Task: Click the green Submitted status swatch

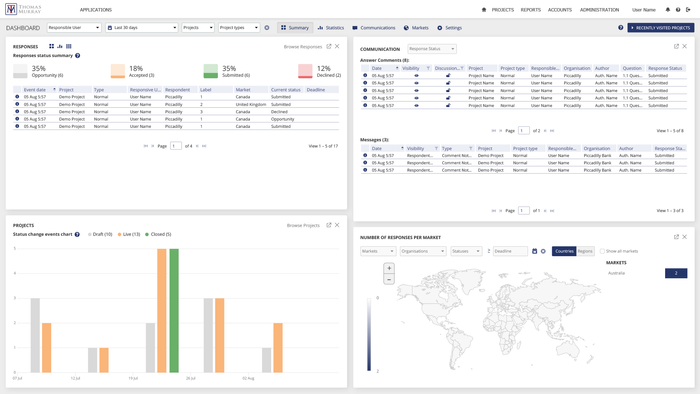Action: (x=211, y=71)
